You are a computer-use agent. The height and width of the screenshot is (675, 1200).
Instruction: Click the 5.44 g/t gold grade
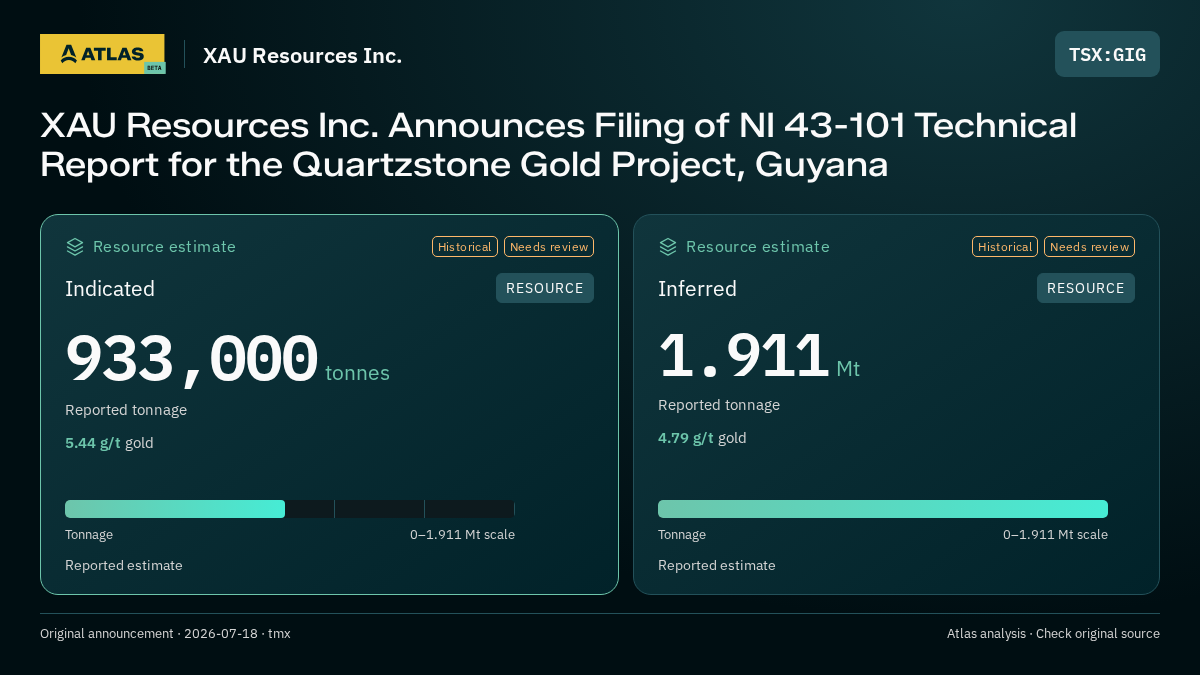point(109,443)
